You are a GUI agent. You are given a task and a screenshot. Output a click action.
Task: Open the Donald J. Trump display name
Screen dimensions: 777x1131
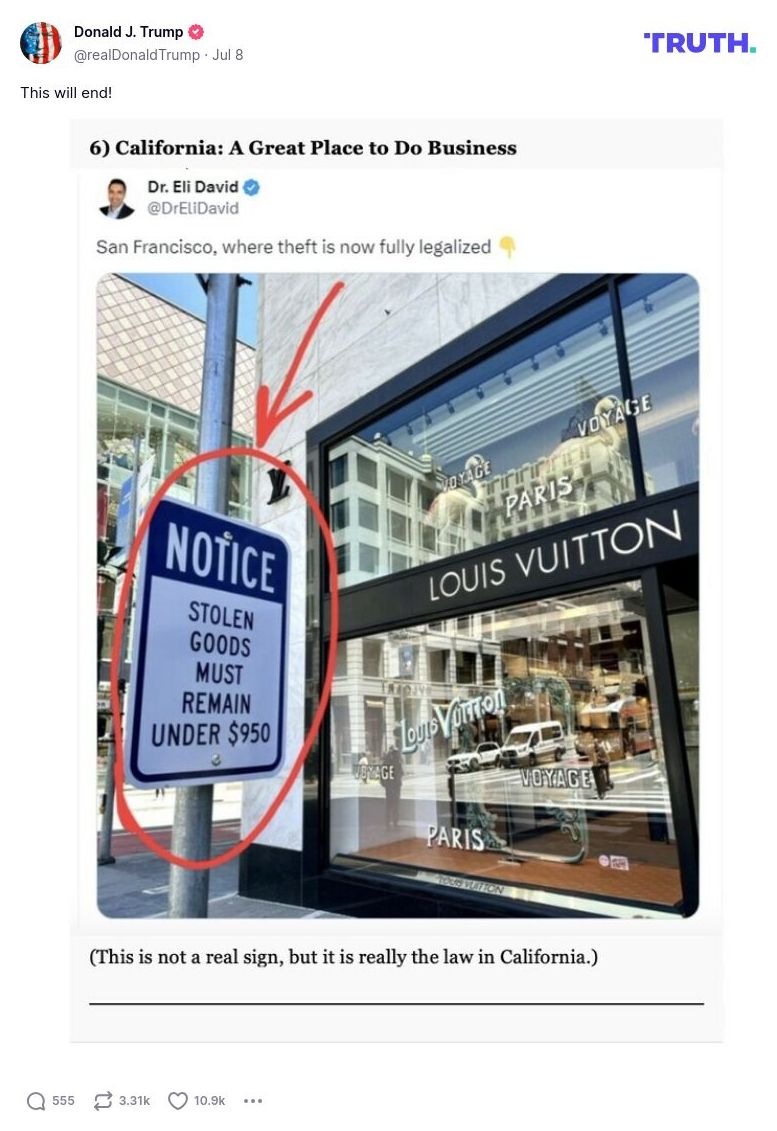click(128, 32)
